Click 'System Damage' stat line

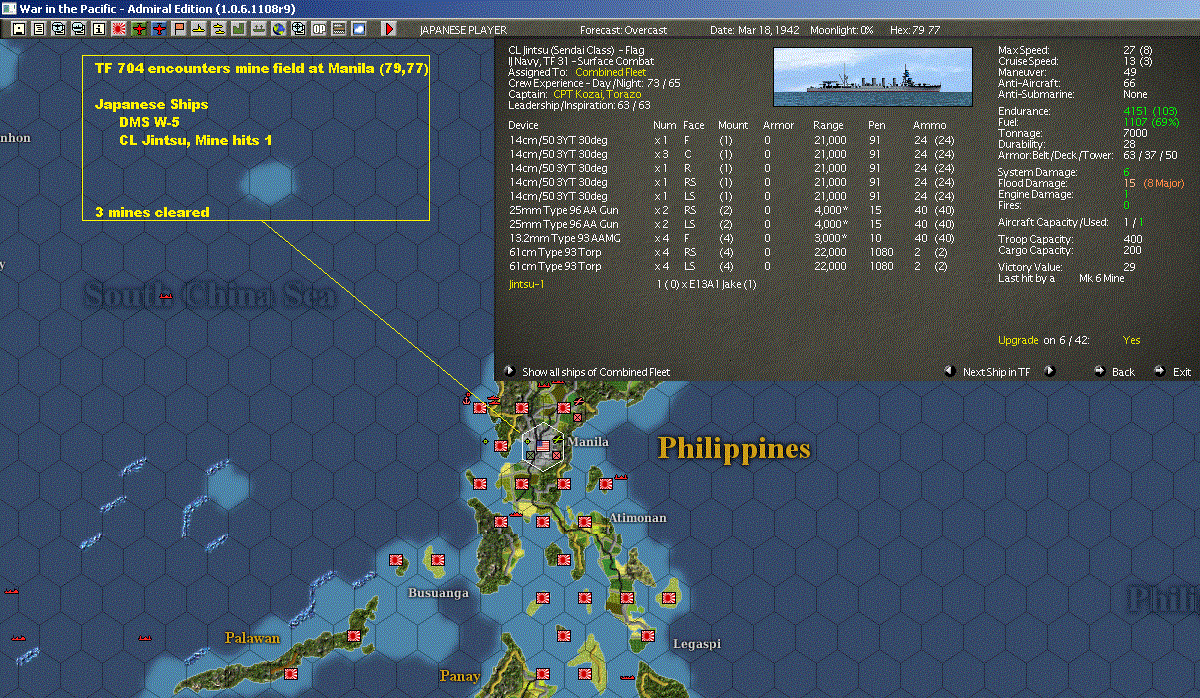(1062, 172)
